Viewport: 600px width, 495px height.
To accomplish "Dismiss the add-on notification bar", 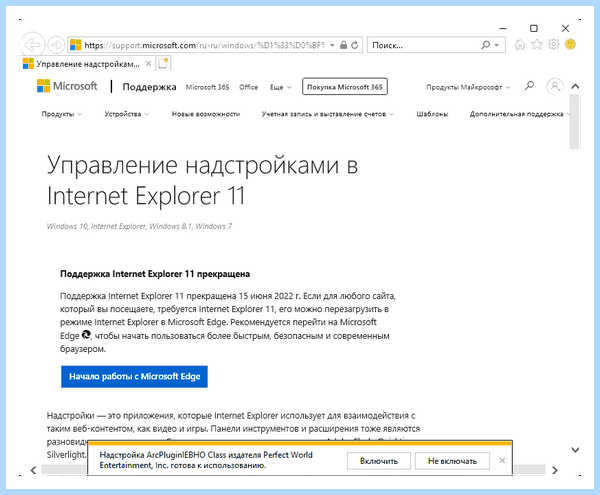I will (502, 461).
